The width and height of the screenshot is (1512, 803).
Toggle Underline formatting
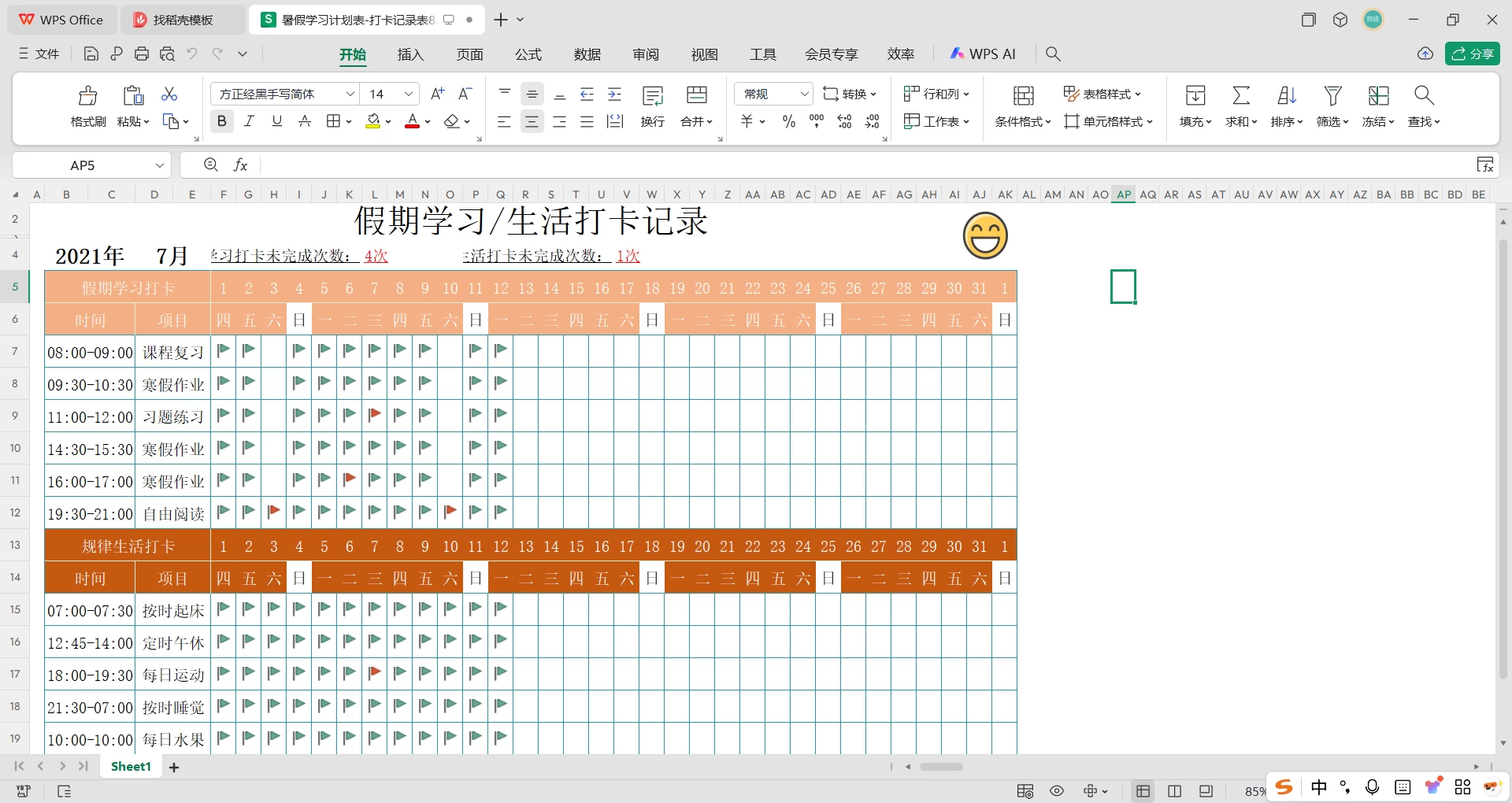[x=277, y=121]
